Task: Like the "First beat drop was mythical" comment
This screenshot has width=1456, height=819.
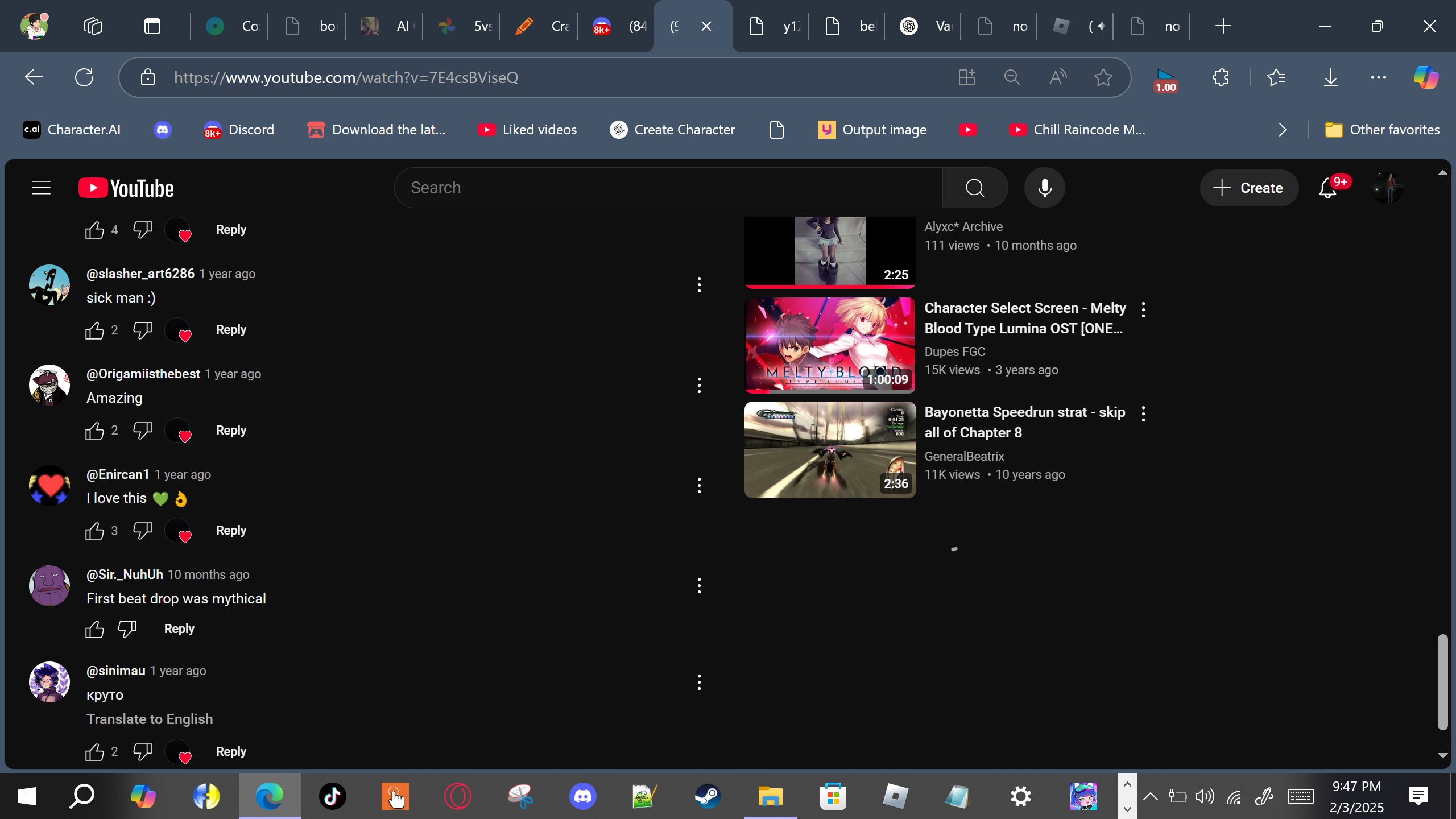Action: click(94, 629)
